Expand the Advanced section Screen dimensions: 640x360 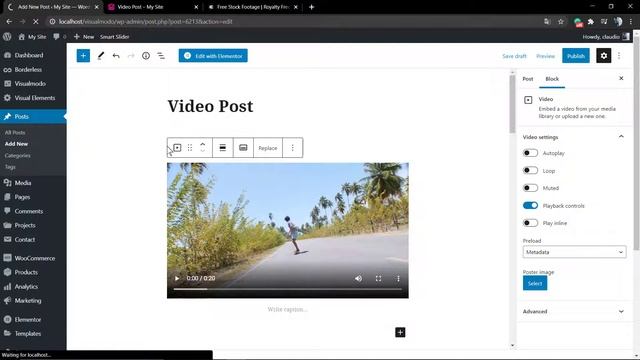(574, 311)
